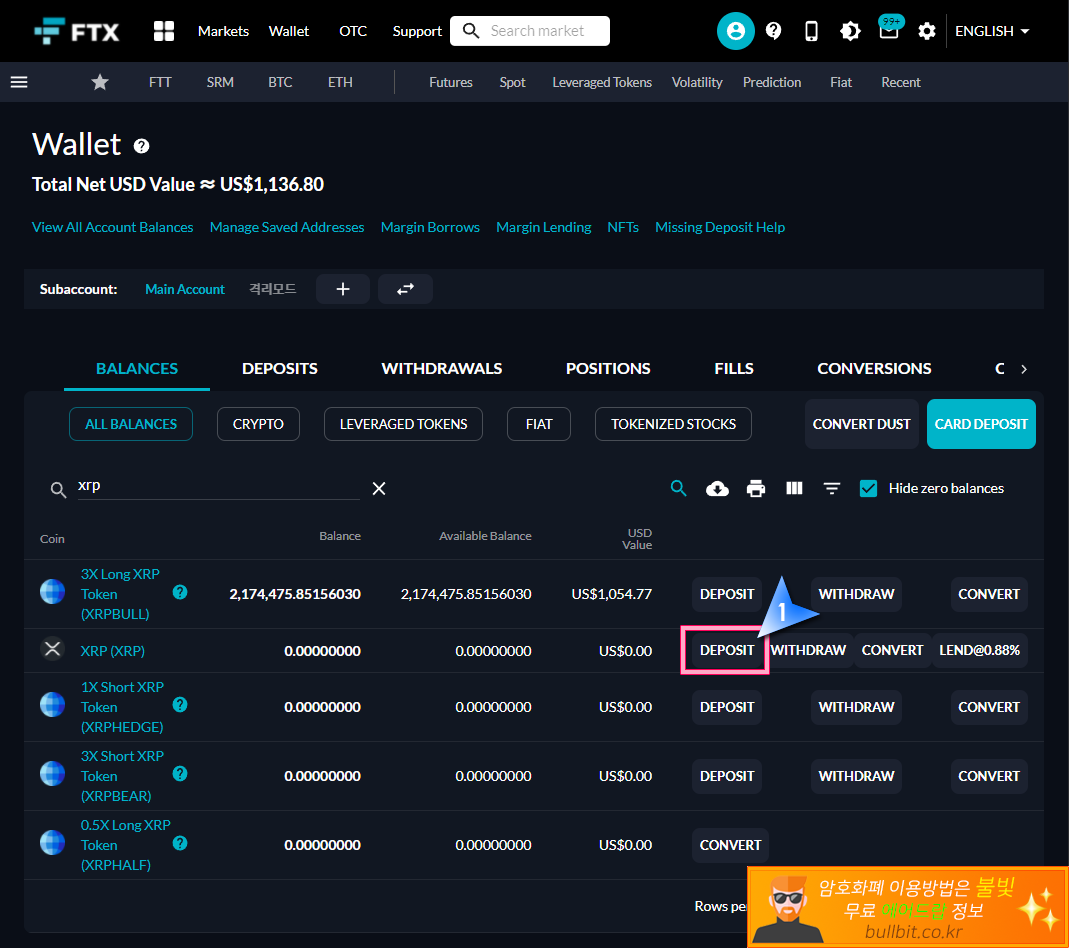Clear the xrp coin search with the X
Viewport: 1069px width, 948px height.
click(379, 489)
